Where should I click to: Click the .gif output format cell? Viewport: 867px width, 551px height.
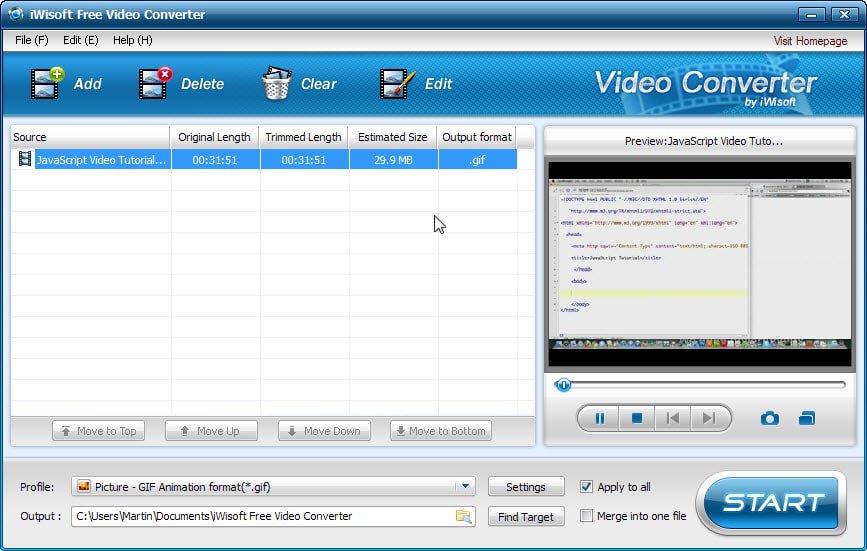(477, 160)
